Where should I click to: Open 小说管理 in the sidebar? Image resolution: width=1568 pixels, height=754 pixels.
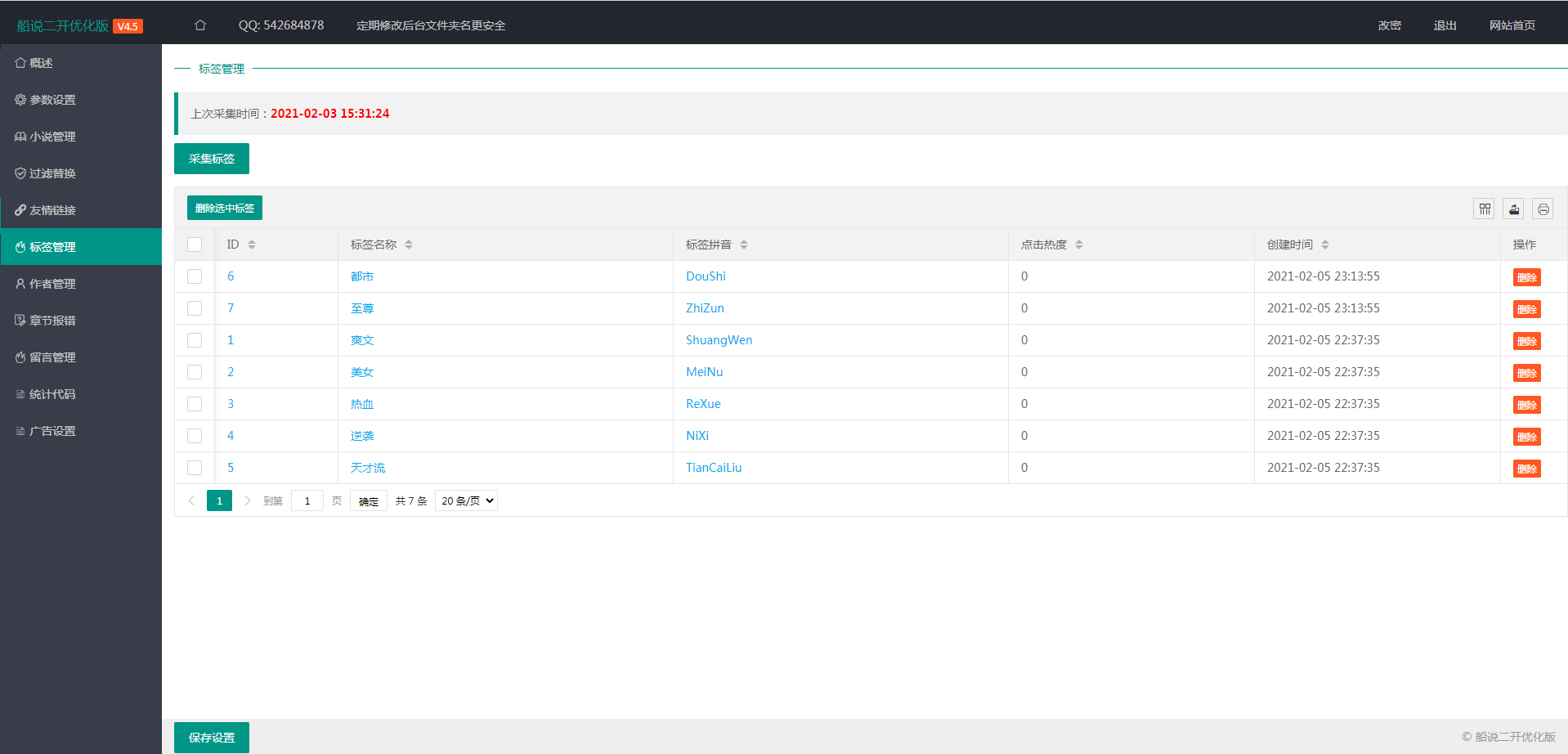tap(81, 137)
